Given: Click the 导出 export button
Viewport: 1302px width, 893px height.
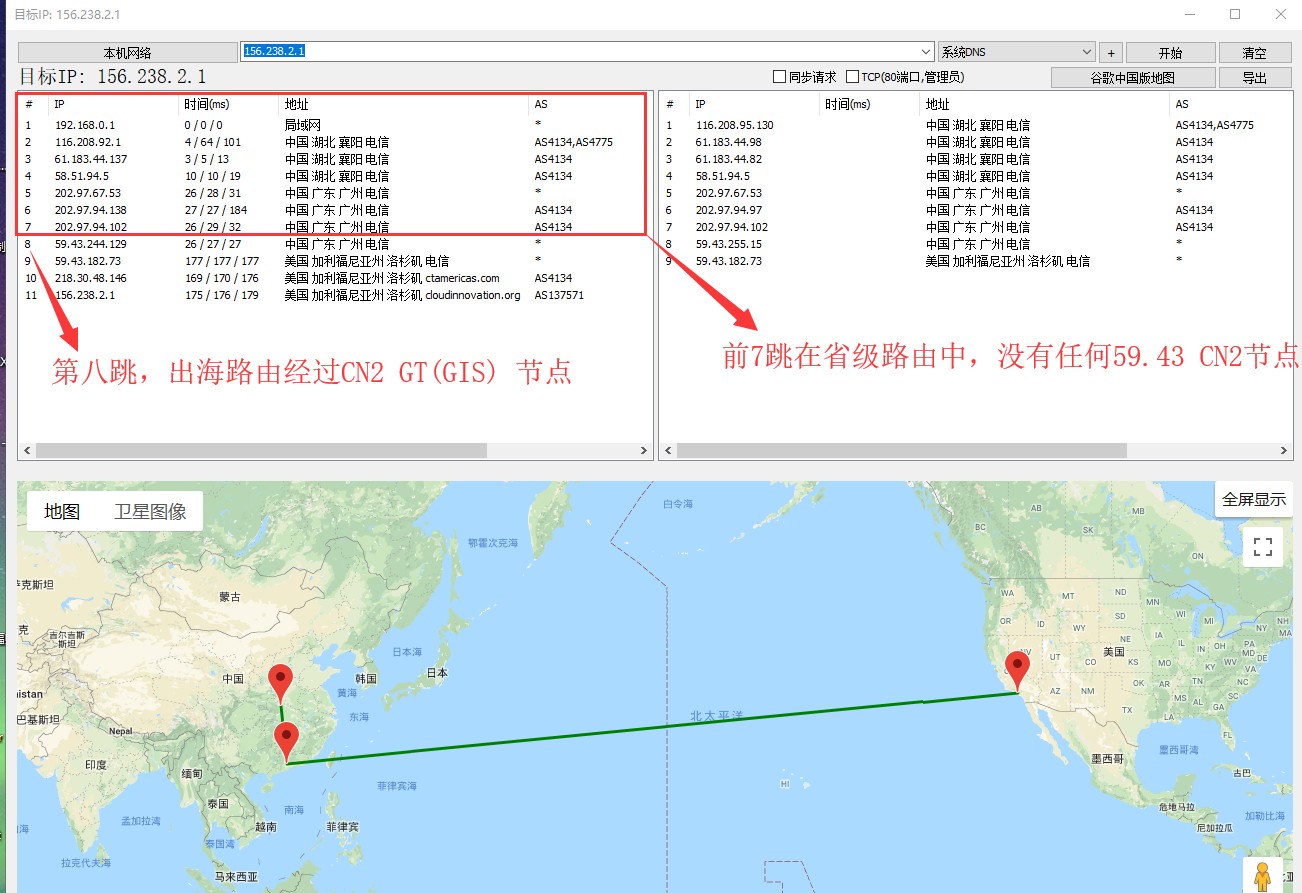Looking at the screenshot, I should [x=1254, y=78].
